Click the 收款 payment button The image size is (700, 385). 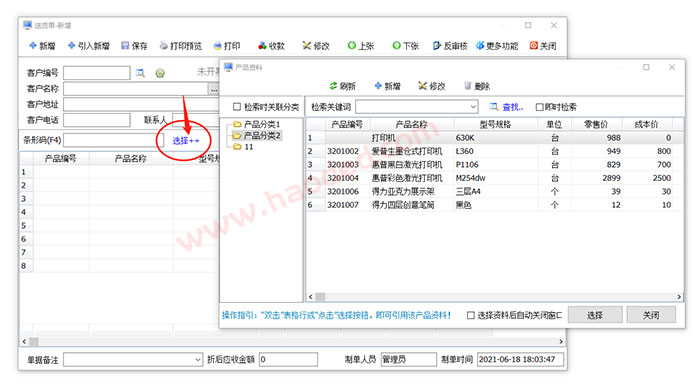point(271,46)
